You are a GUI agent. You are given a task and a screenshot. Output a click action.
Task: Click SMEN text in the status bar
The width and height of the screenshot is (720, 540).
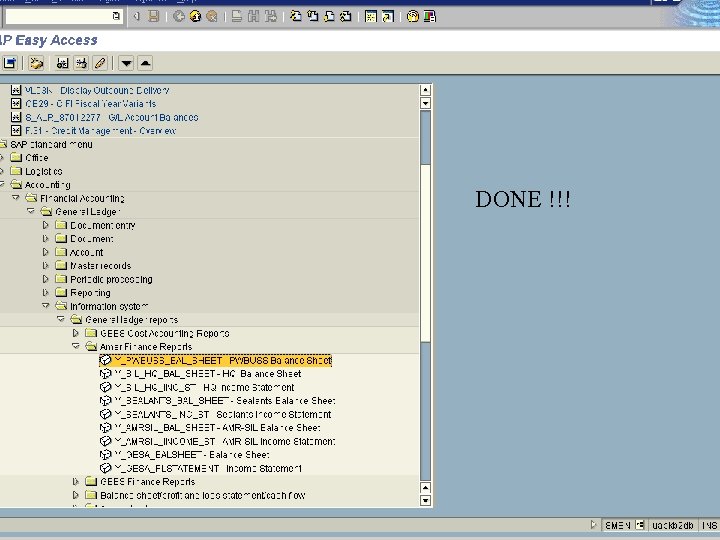click(618, 525)
